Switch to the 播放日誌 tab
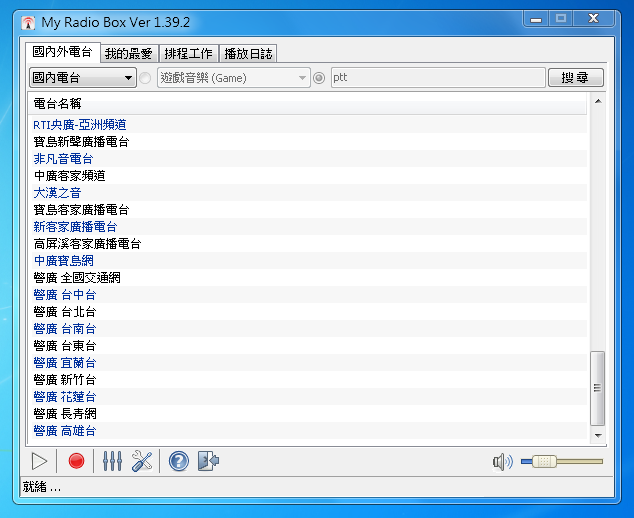The image size is (634, 518). pyautogui.click(x=248, y=53)
